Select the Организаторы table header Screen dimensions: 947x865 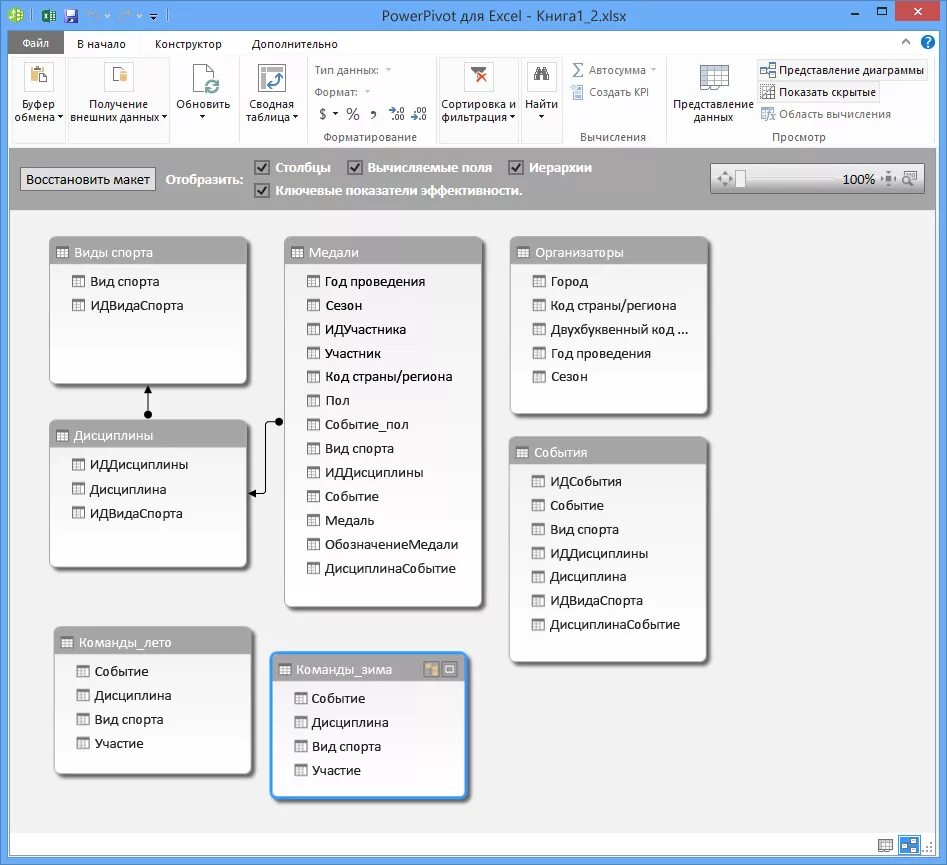609,252
